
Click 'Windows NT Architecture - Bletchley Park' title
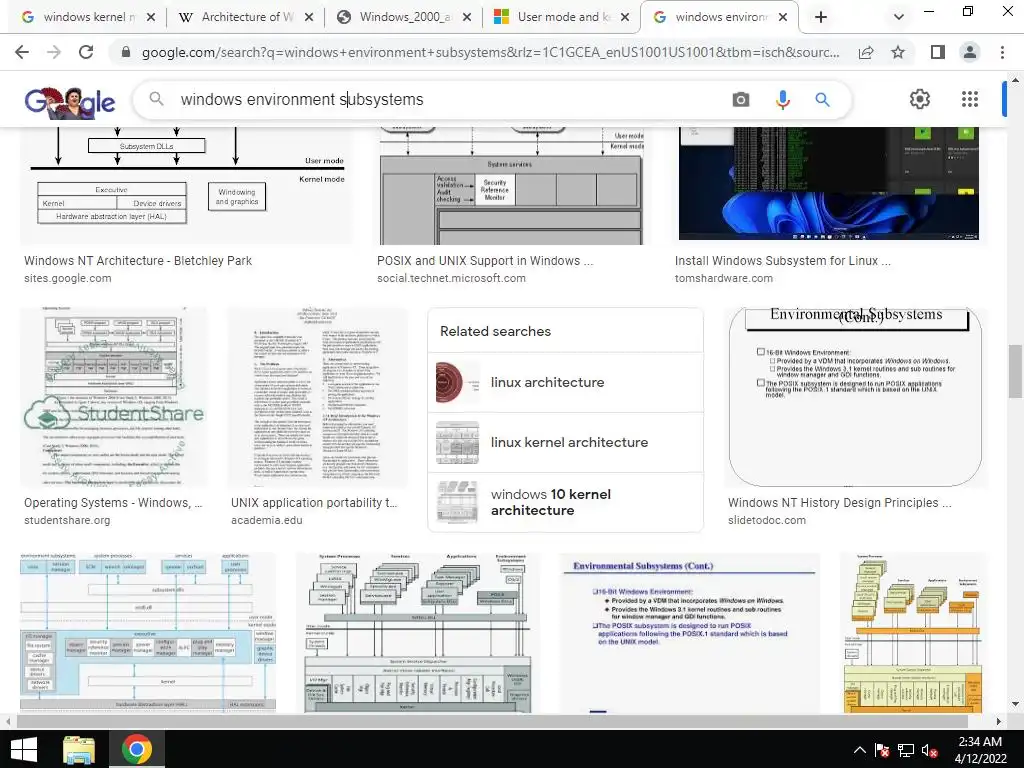(x=138, y=261)
